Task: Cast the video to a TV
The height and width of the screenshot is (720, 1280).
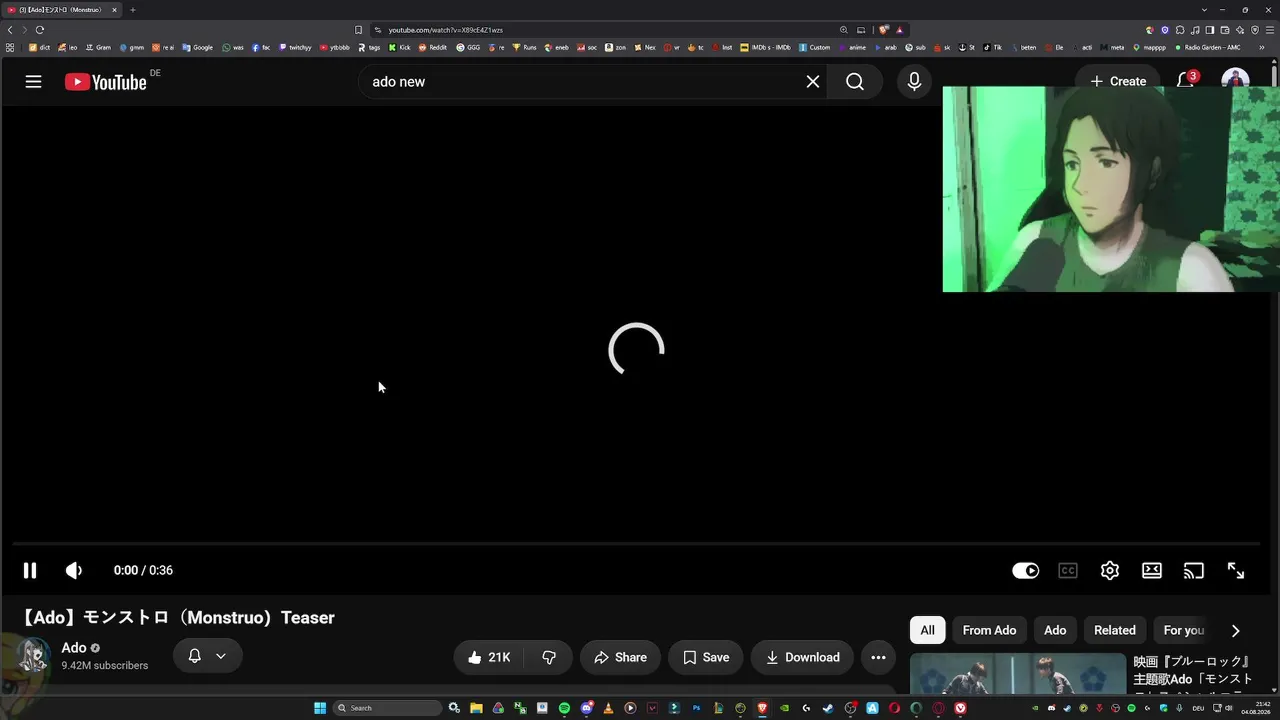Action: tap(1194, 570)
